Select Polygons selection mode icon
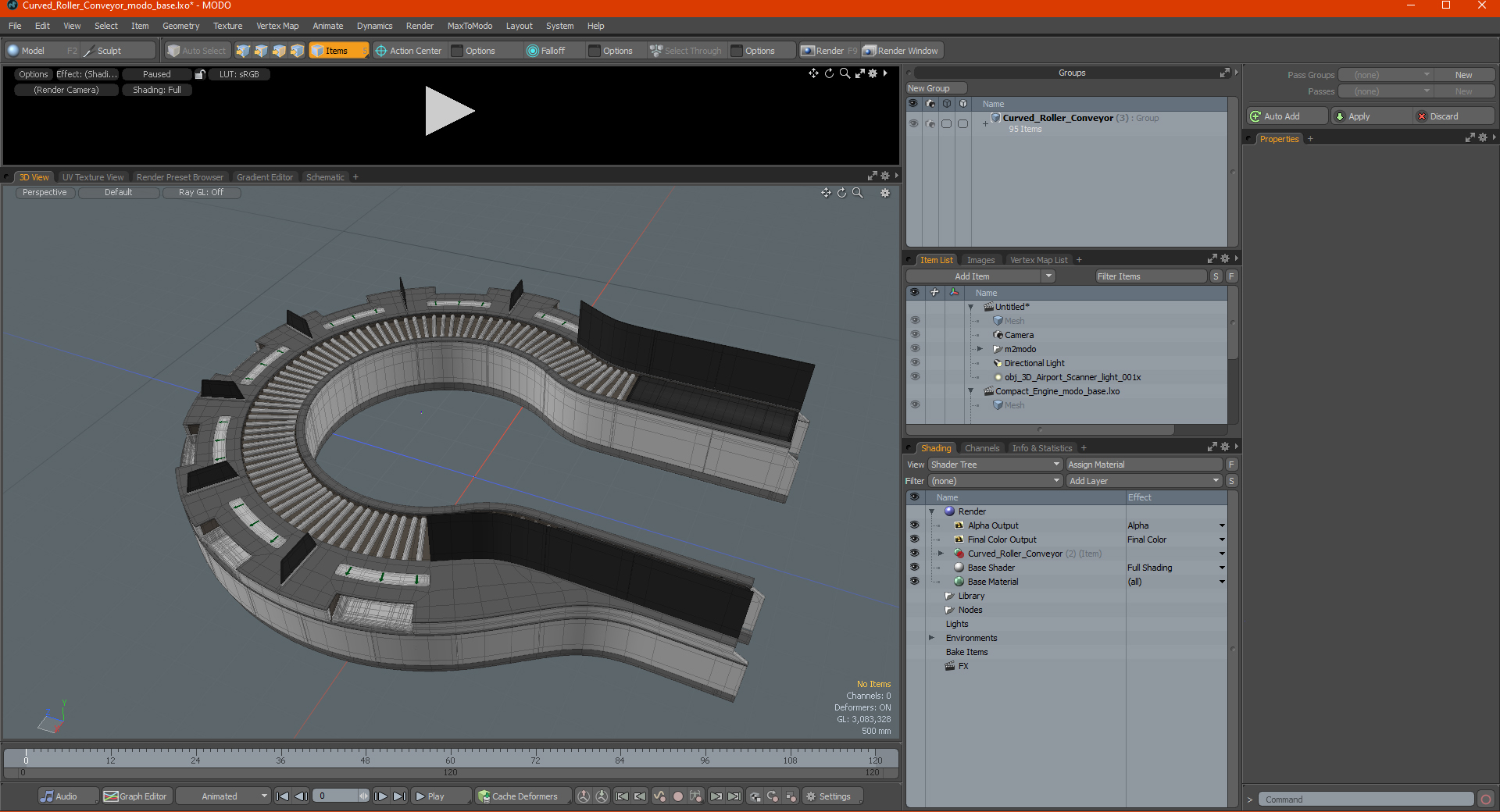Viewport: 1500px width, 812px height. [279, 51]
